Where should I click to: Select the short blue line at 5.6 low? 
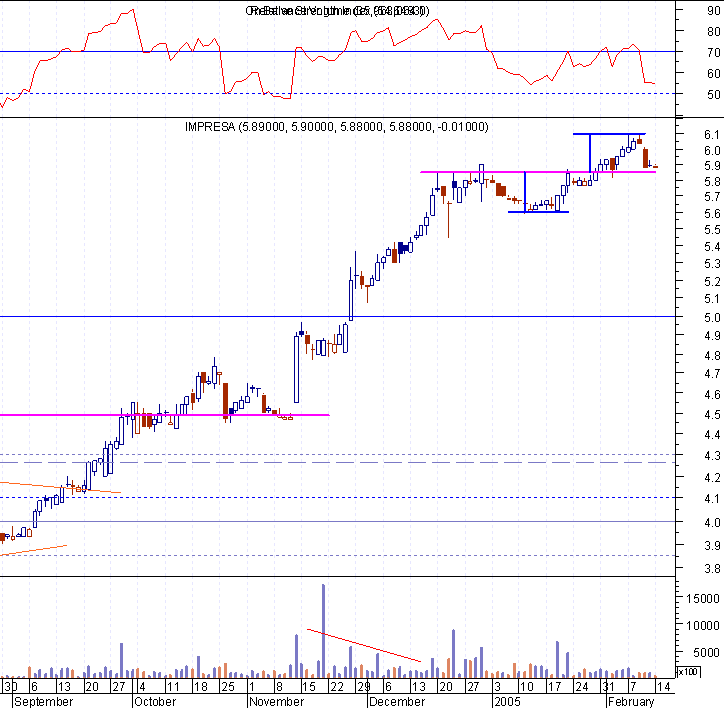[x=538, y=212]
